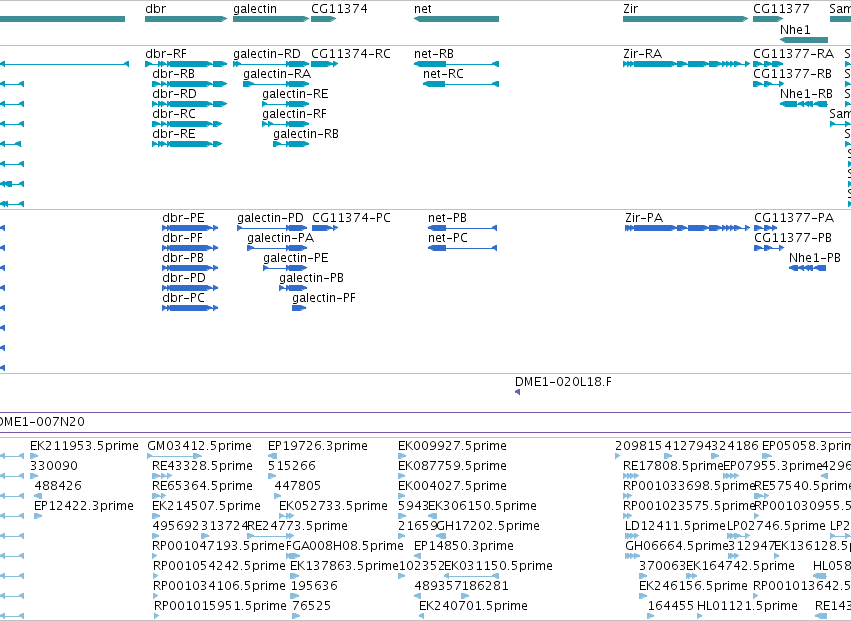
Task: Select protein Zir-PA
Action: pos(688,229)
